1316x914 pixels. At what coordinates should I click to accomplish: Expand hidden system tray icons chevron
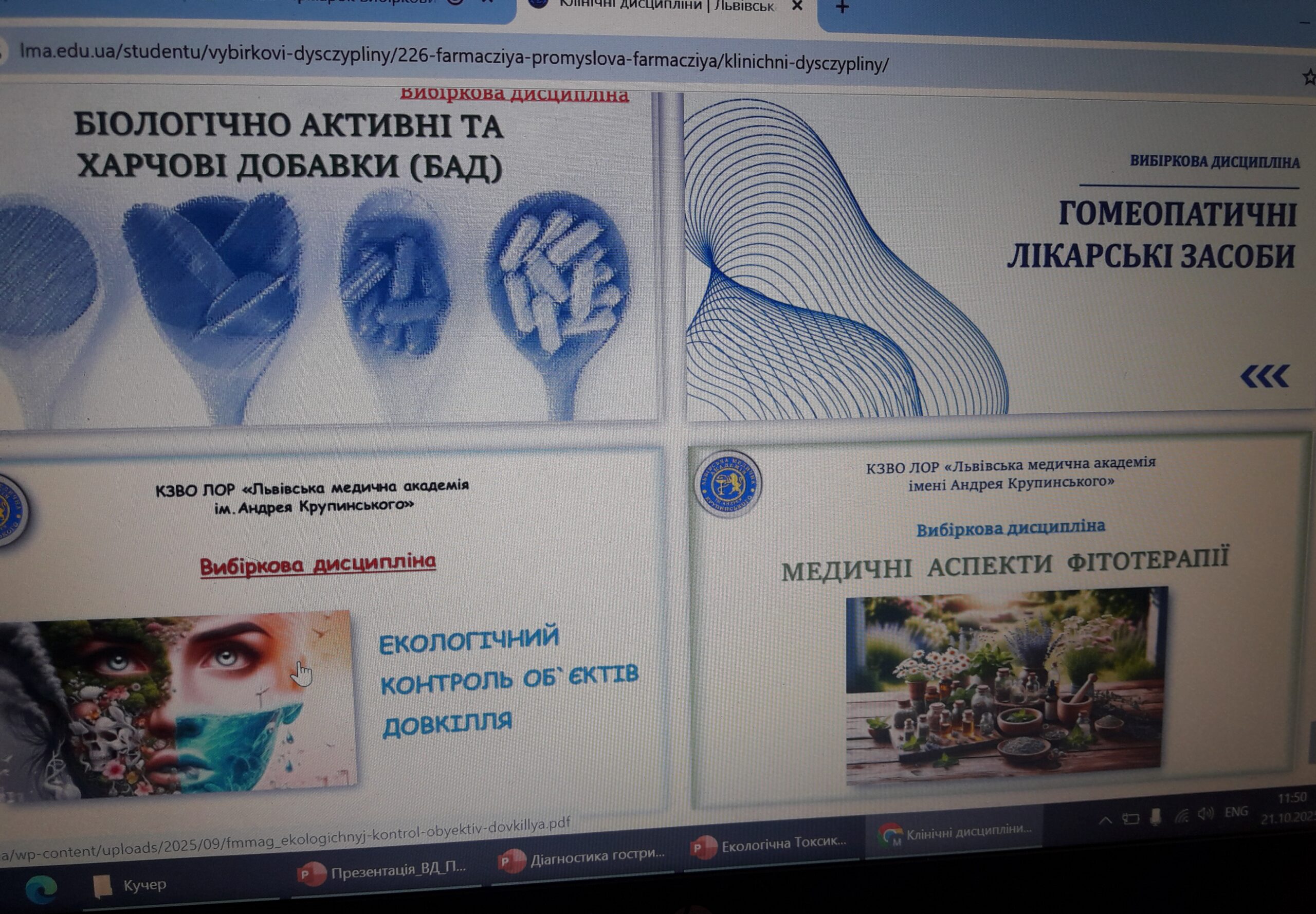(1105, 820)
